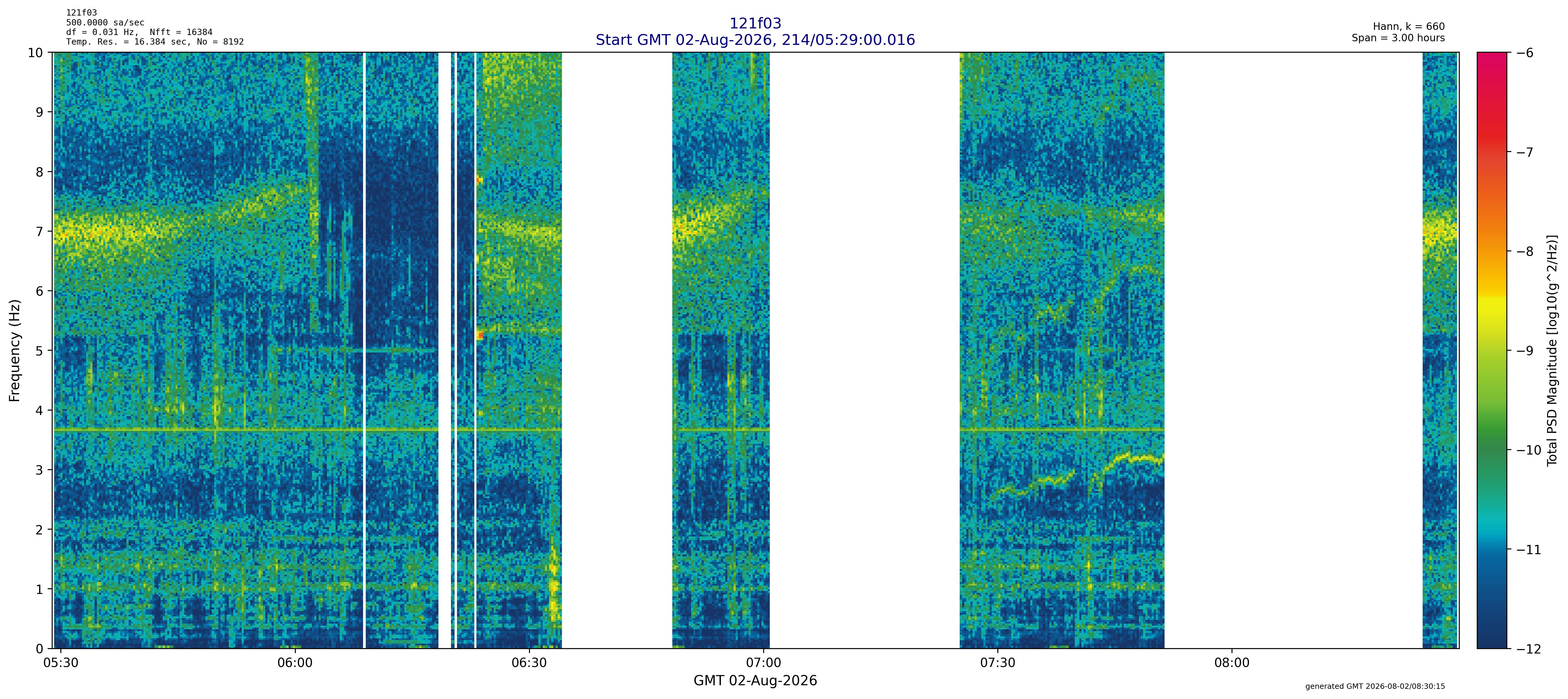The height and width of the screenshot is (699, 1568).
Task: Select the frequency axis tick "1"
Action: click(39, 589)
